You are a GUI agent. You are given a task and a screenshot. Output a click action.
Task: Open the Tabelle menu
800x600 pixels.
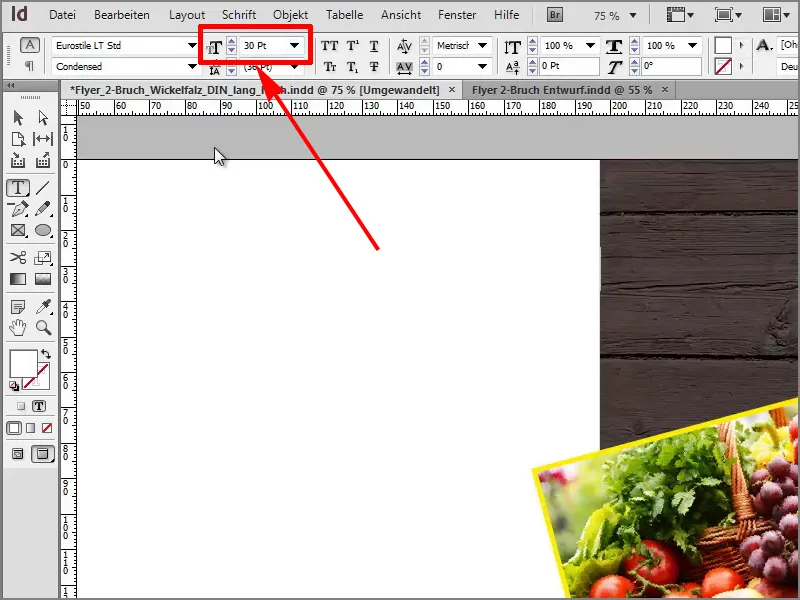point(344,15)
